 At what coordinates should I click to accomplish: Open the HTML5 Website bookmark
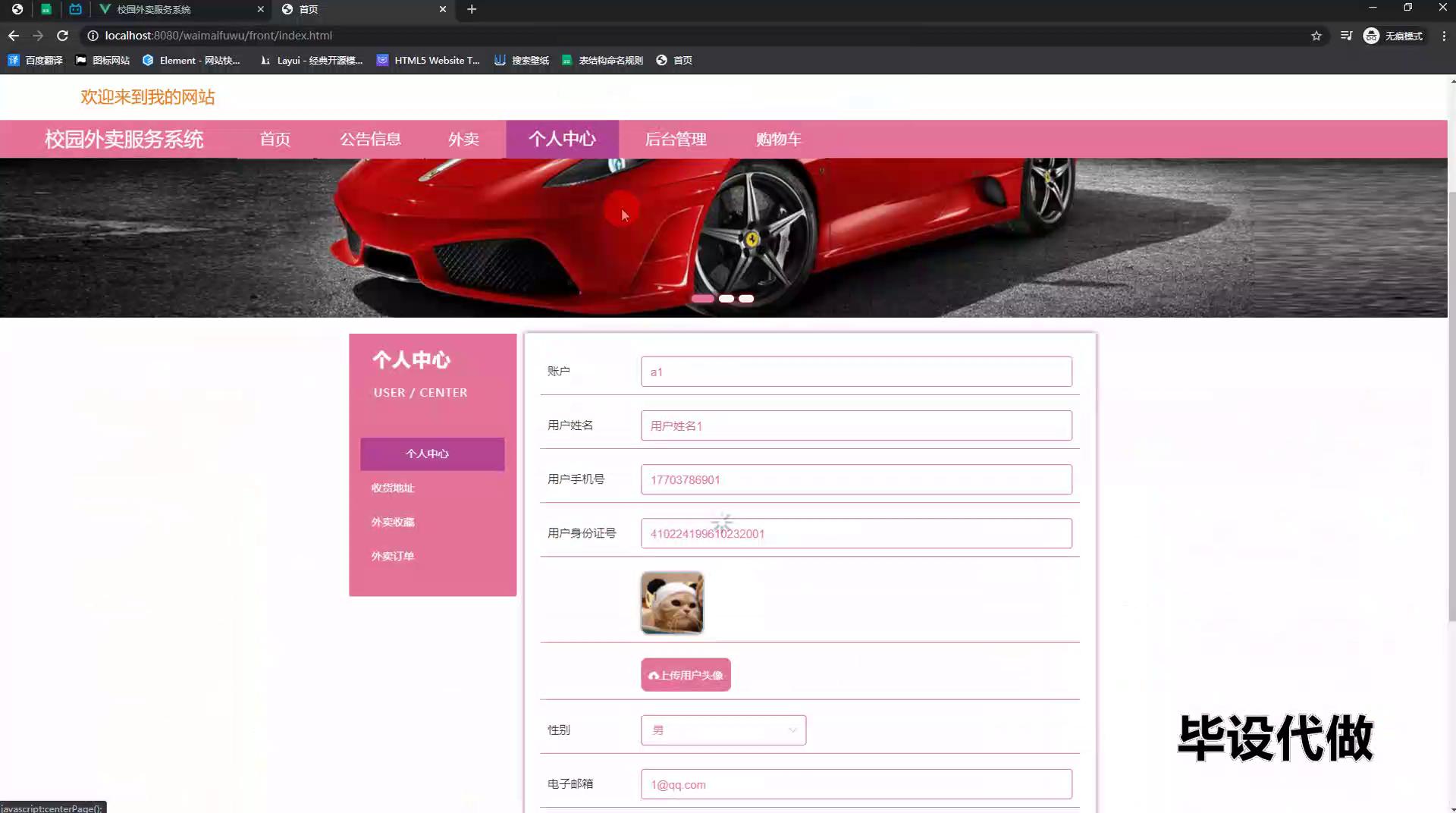(428, 60)
